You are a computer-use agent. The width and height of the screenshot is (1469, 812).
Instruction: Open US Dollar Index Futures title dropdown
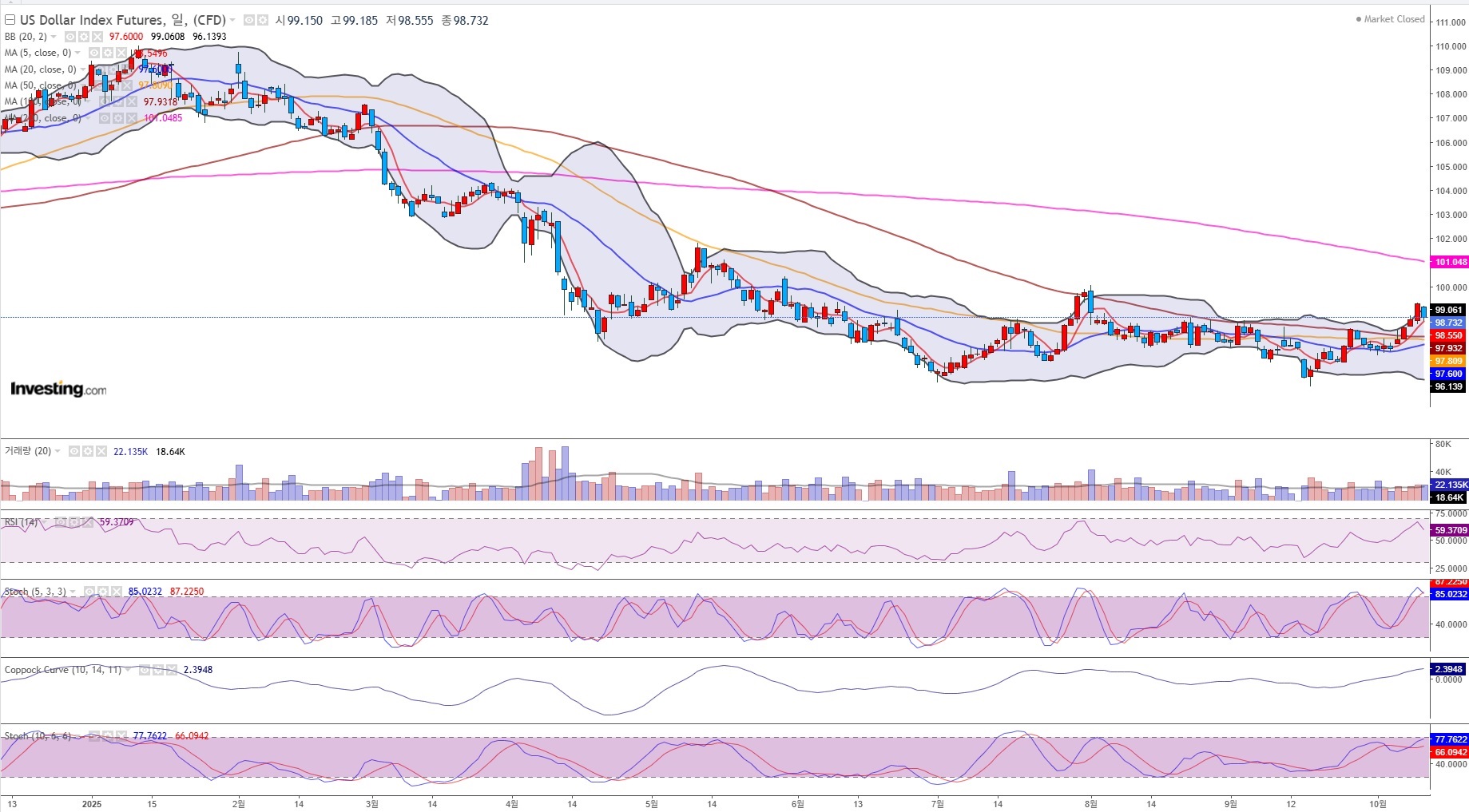pos(232,20)
